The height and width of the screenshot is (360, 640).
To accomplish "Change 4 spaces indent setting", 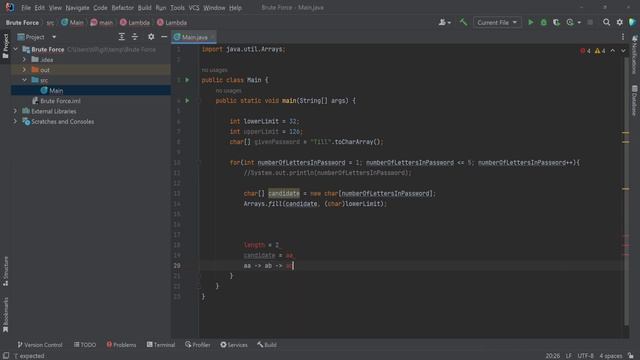I will pos(611,356).
